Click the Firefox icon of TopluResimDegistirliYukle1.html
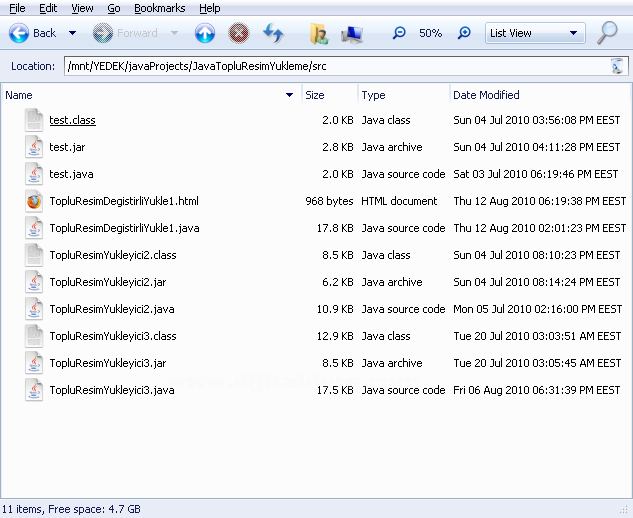The width and height of the screenshot is (633, 518). (34, 201)
